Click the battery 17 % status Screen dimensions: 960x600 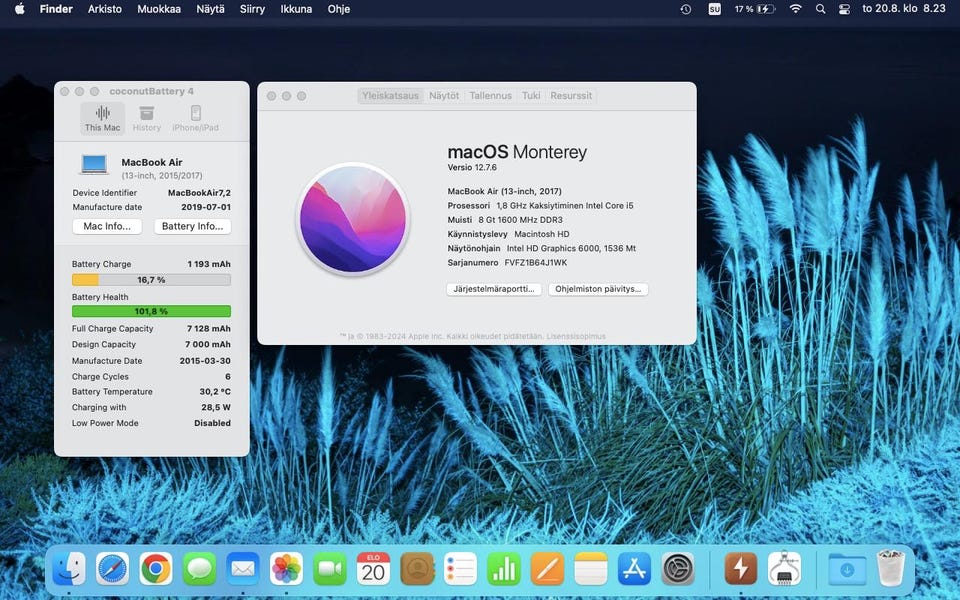(x=755, y=9)
